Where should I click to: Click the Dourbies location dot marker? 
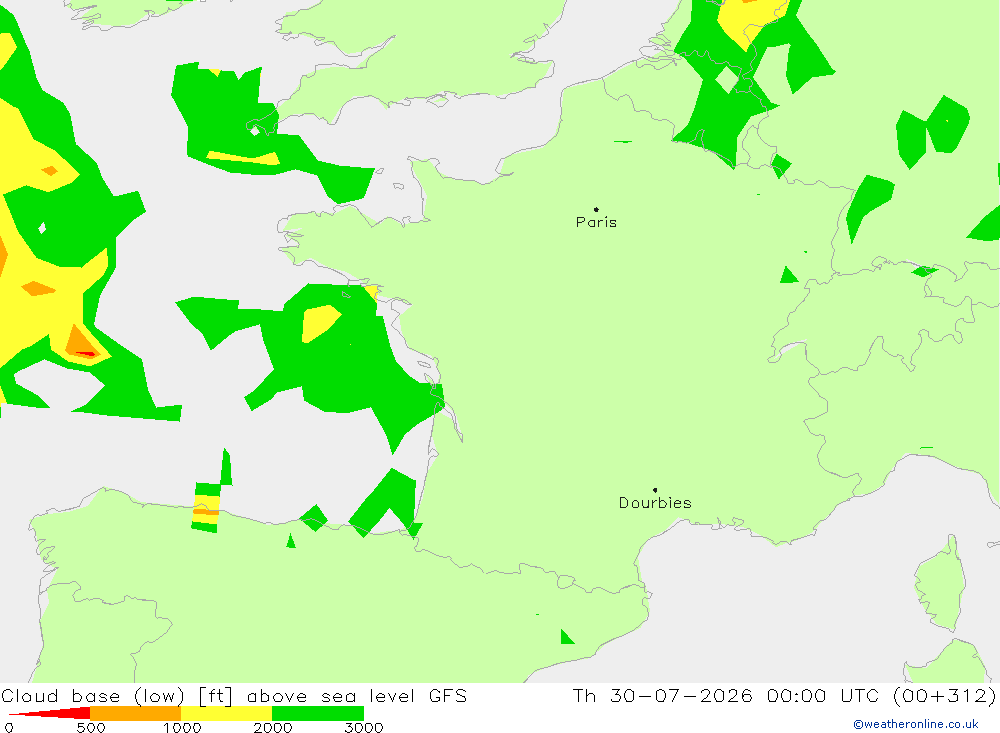coord(655,490)
